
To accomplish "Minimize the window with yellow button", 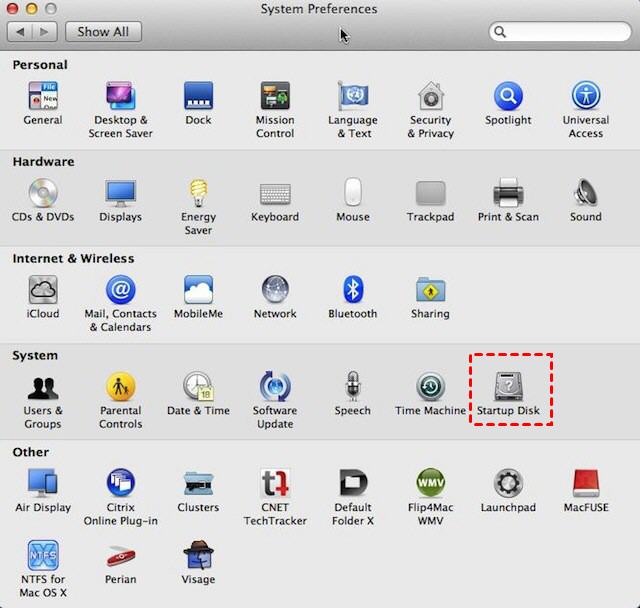I will 32,8.
